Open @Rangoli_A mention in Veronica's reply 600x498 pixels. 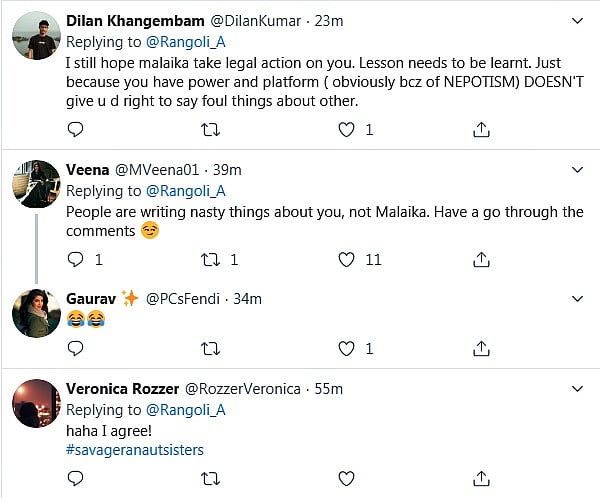(x=186, y=410)
